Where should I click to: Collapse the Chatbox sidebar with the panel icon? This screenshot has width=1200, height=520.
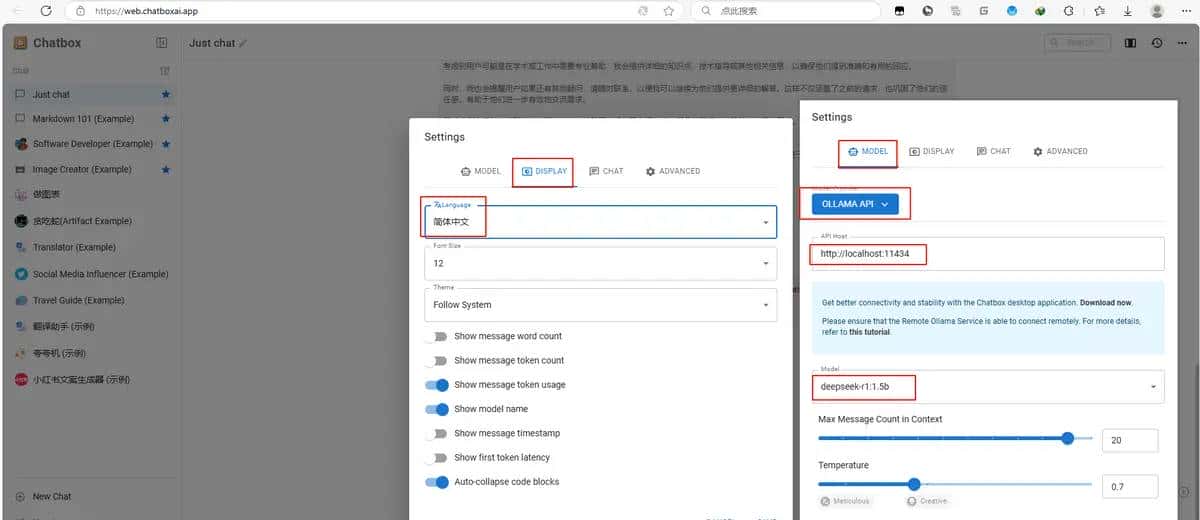tap(162, 43)
